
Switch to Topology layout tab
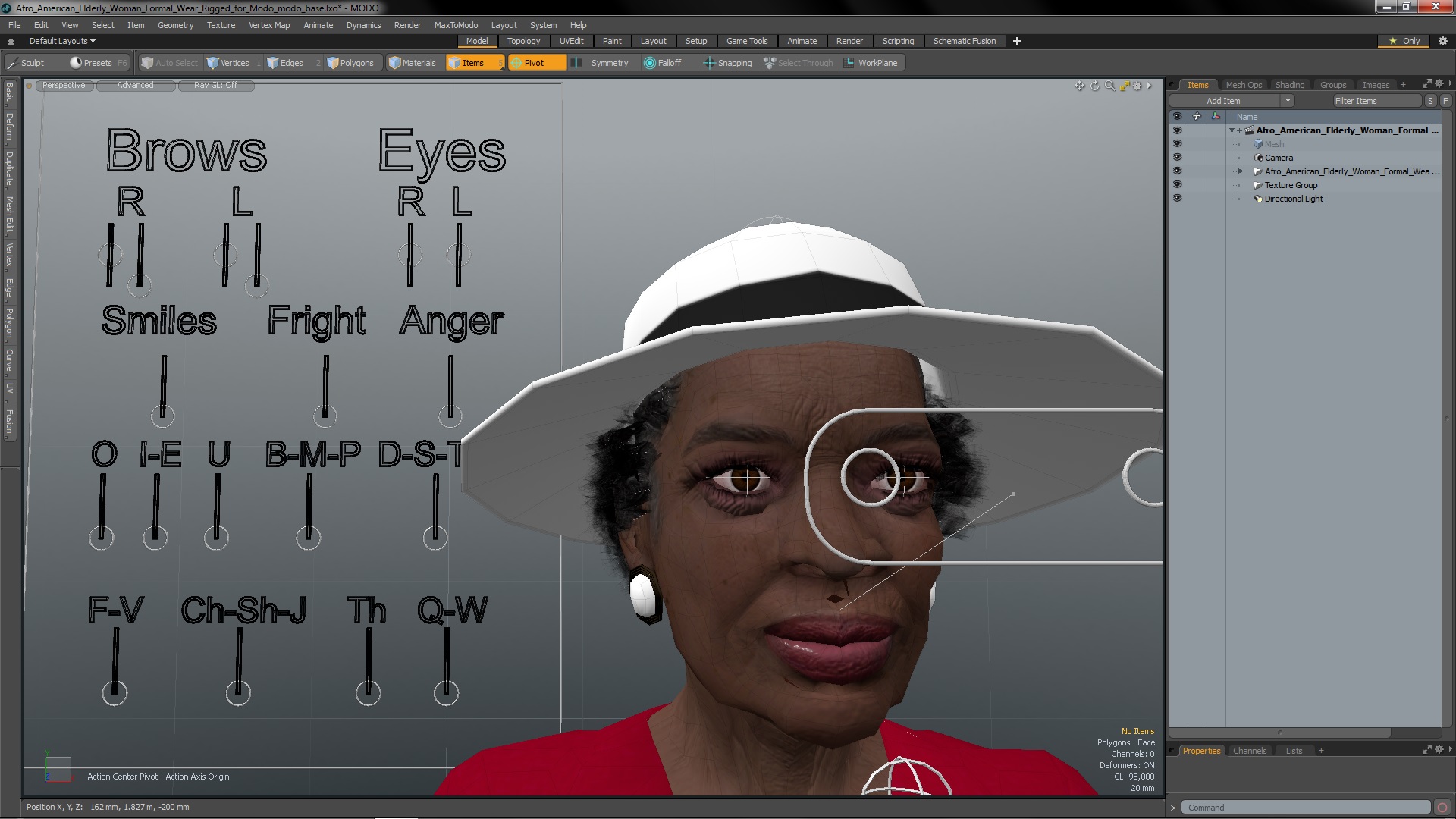point(523,41)
